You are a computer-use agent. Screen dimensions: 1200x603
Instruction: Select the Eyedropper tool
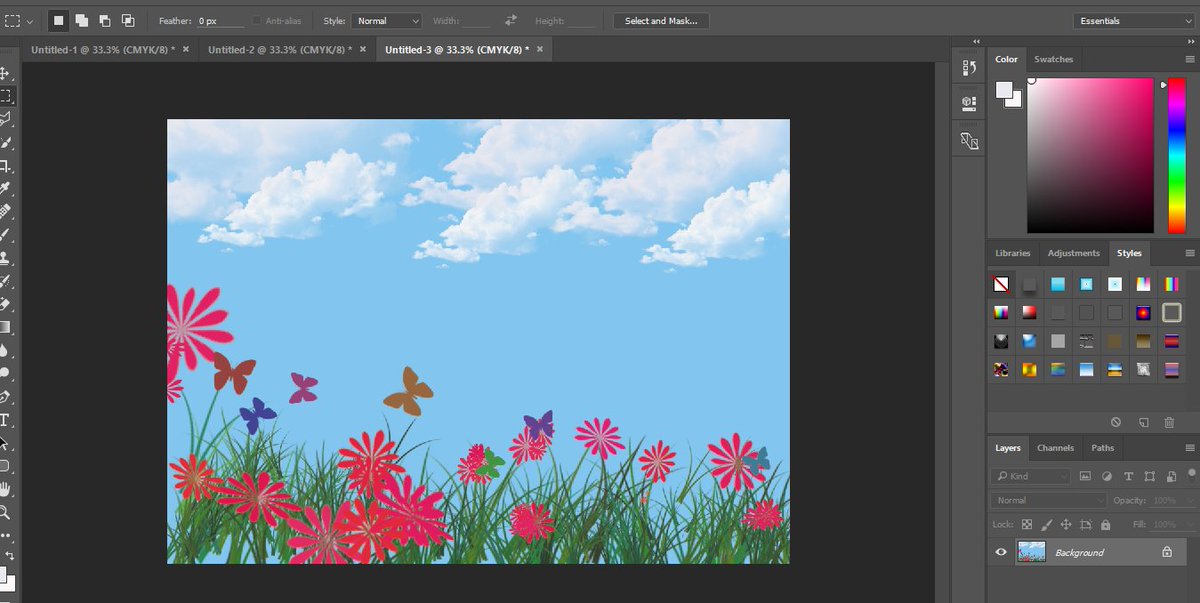[x=5, y=189]
